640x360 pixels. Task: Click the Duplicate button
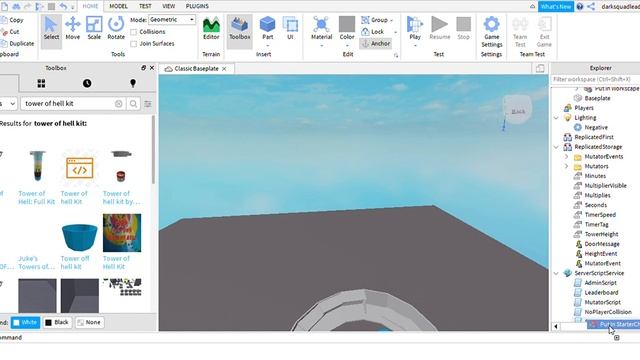[x=17, y=44]
